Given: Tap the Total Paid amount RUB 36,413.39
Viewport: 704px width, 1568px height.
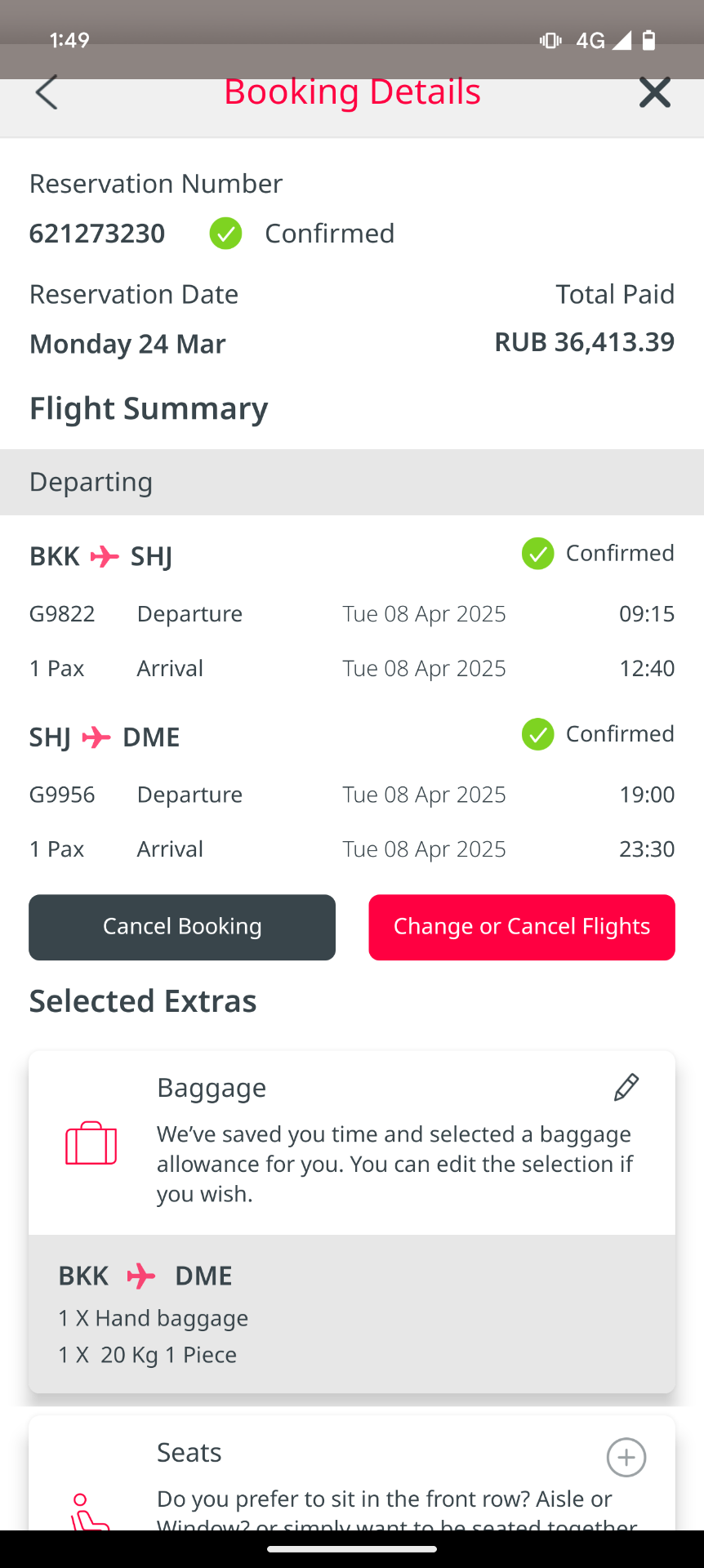Looking at the screenshot, I should pos(584,342).
